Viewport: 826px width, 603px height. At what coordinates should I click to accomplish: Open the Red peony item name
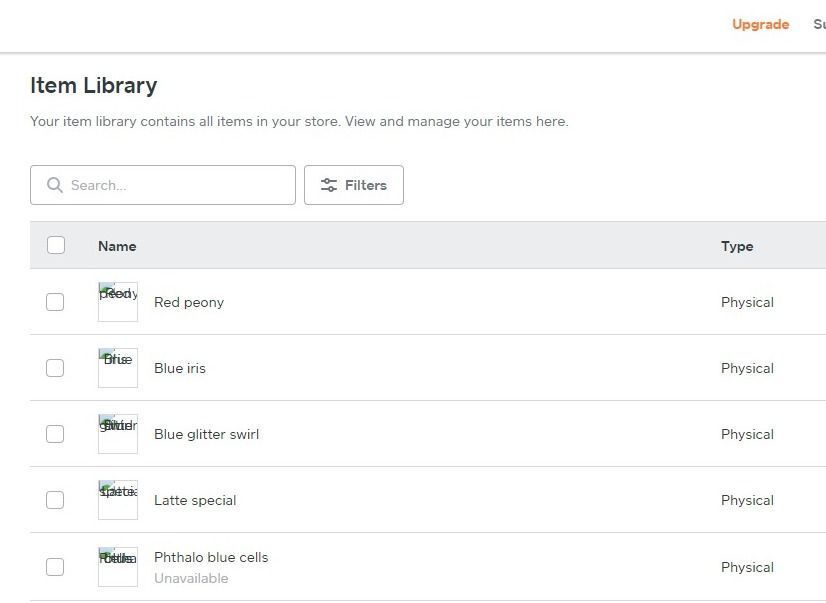point(189,302)
